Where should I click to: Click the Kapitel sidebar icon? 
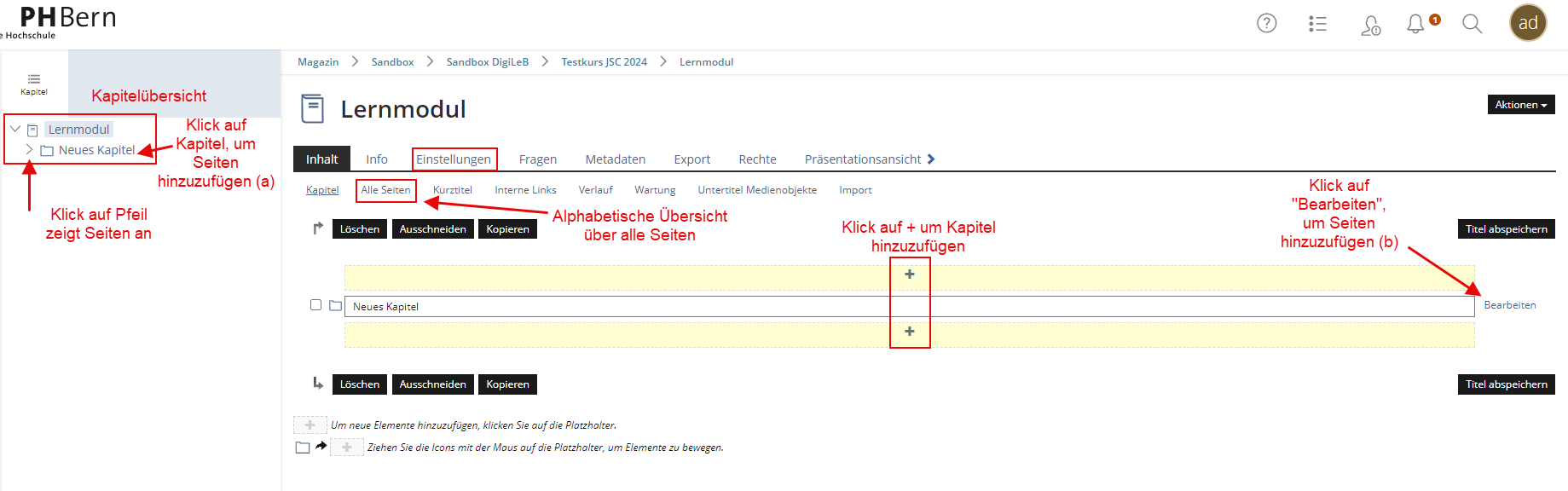[34, 84]
